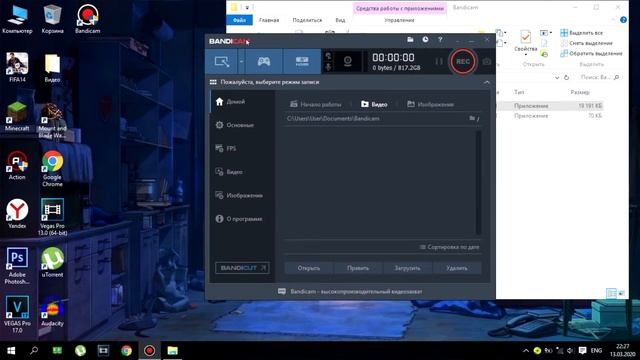
Task: Select screen rectangle recording mode in Bandicam
Action: click(x=222, y=62)
